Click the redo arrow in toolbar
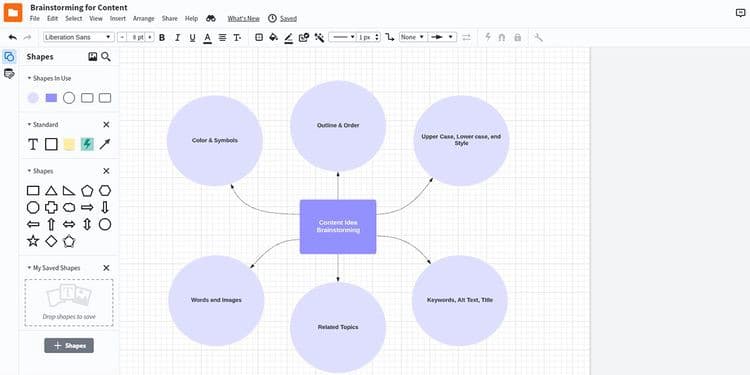750x375 pixels. [27, 37]
